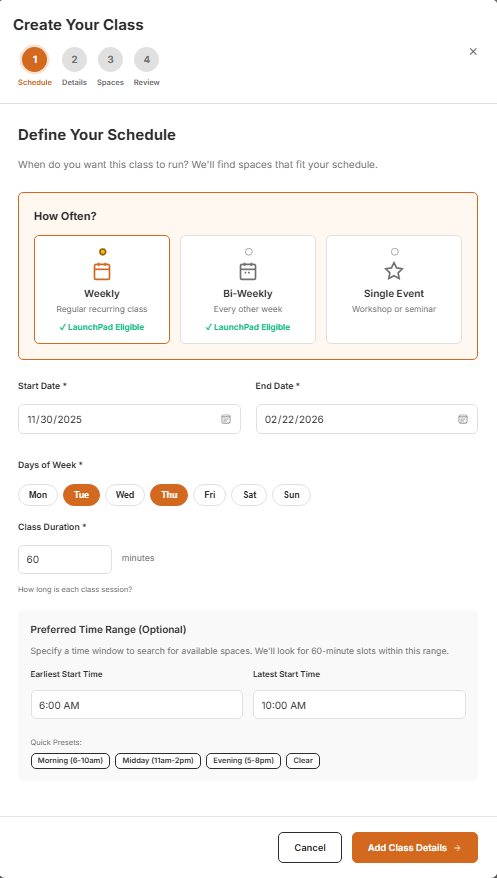The height and width of the screenshot is (878, 497).
Task: Go to step 1 Schedule
Action: click(35, 60)
